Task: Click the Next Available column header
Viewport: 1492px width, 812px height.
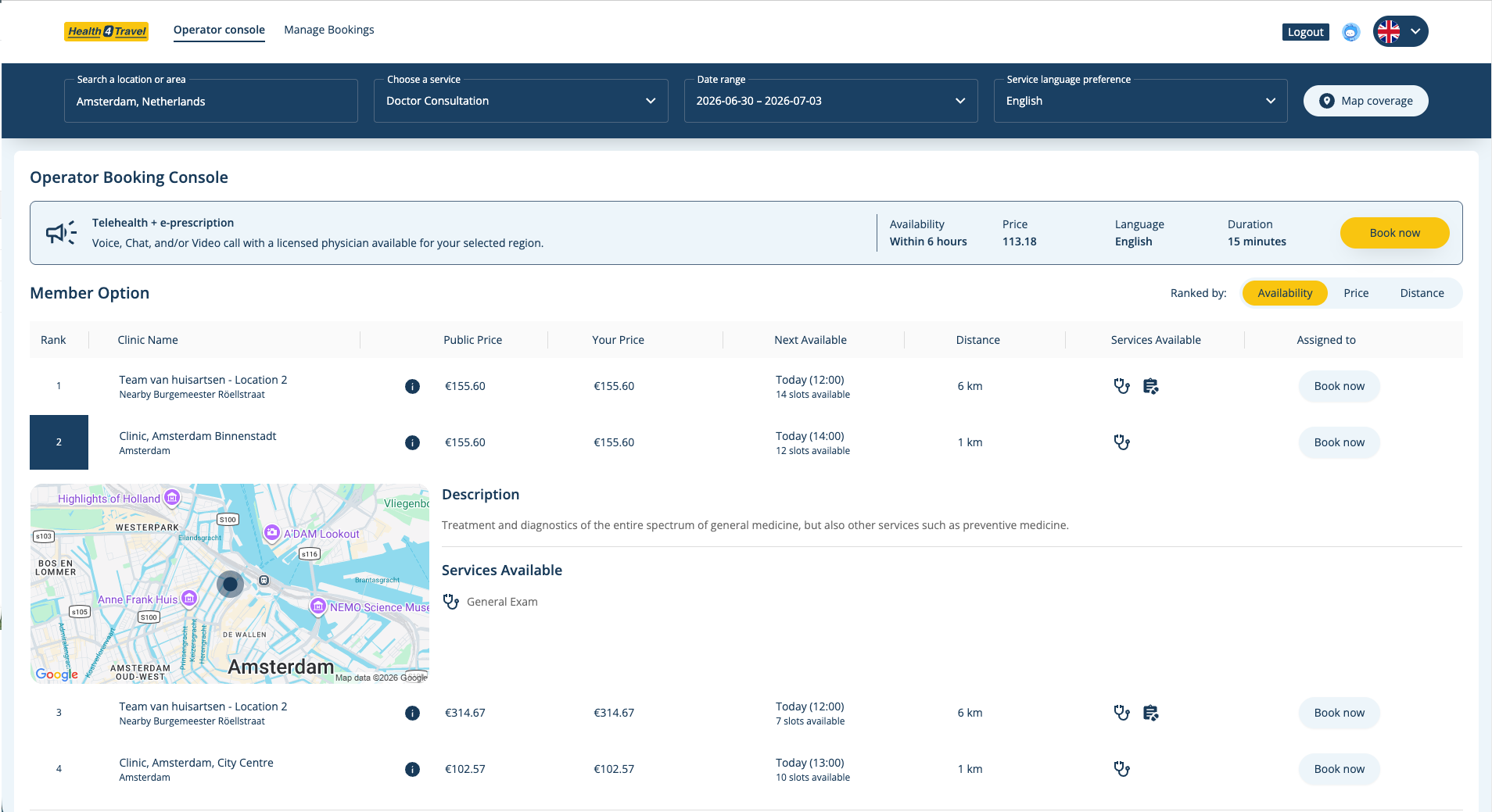Action: coord(810,340)
